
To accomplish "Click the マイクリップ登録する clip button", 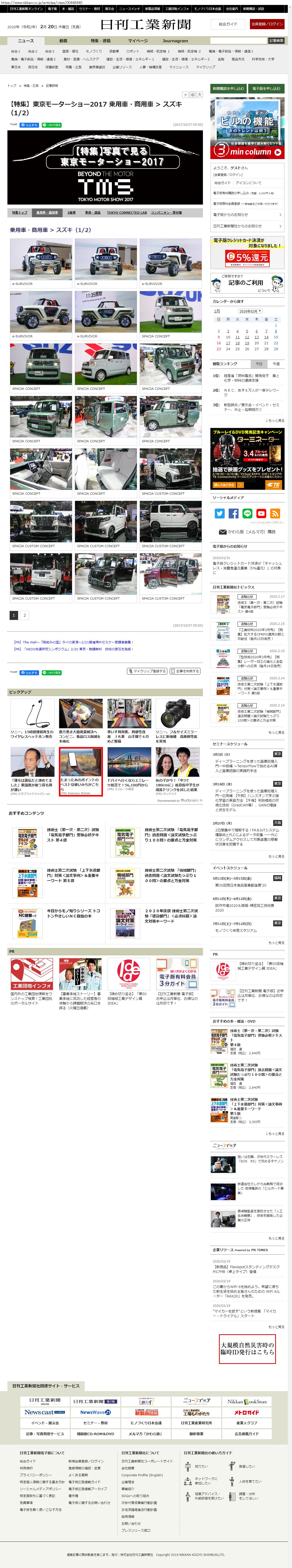I will [x=147, y=671].
